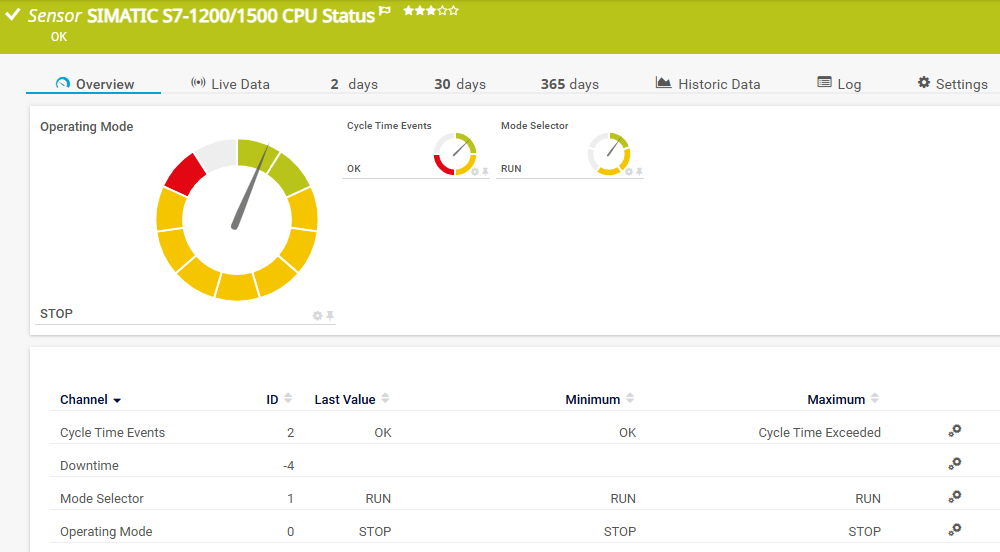Click the red segment of Operating Mode gauge

(x=186, y=174)
